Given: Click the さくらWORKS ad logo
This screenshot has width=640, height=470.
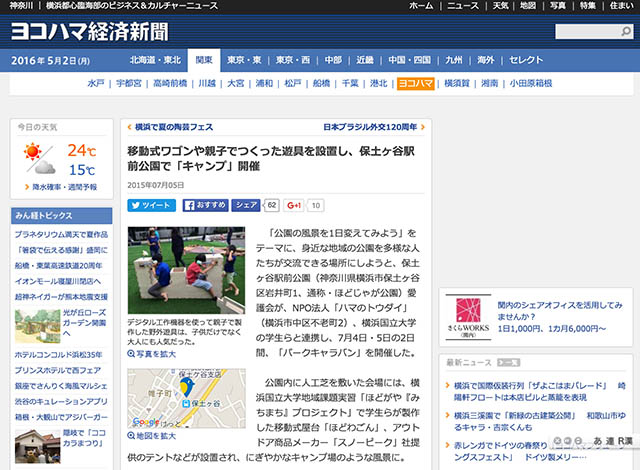Looking at the screenshot, I should click(x=468, y=317).
